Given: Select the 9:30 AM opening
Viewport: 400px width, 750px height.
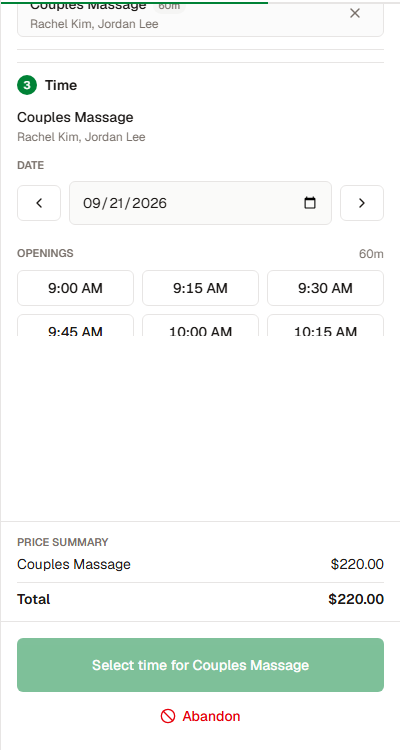Looking at the screenshot, I should [x=325, y=288].
